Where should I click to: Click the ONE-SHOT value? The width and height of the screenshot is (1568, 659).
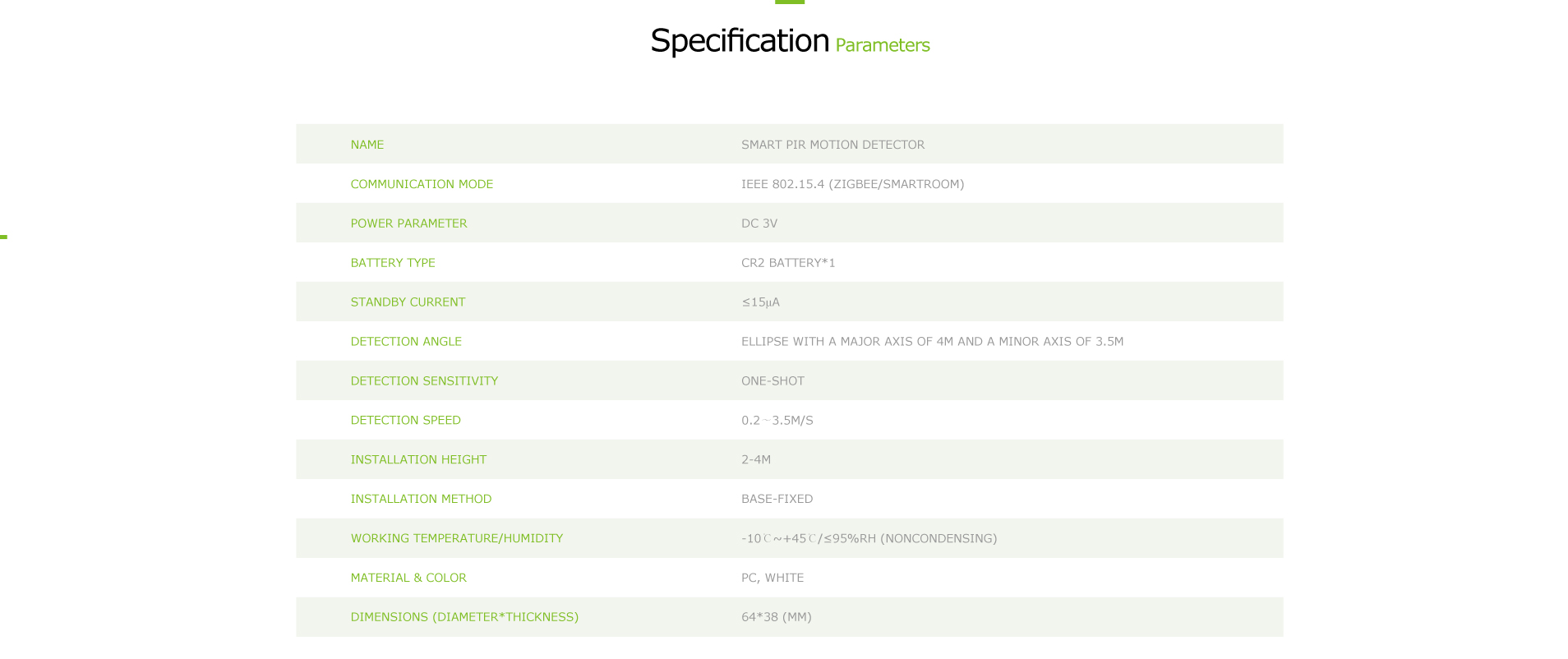772,381
